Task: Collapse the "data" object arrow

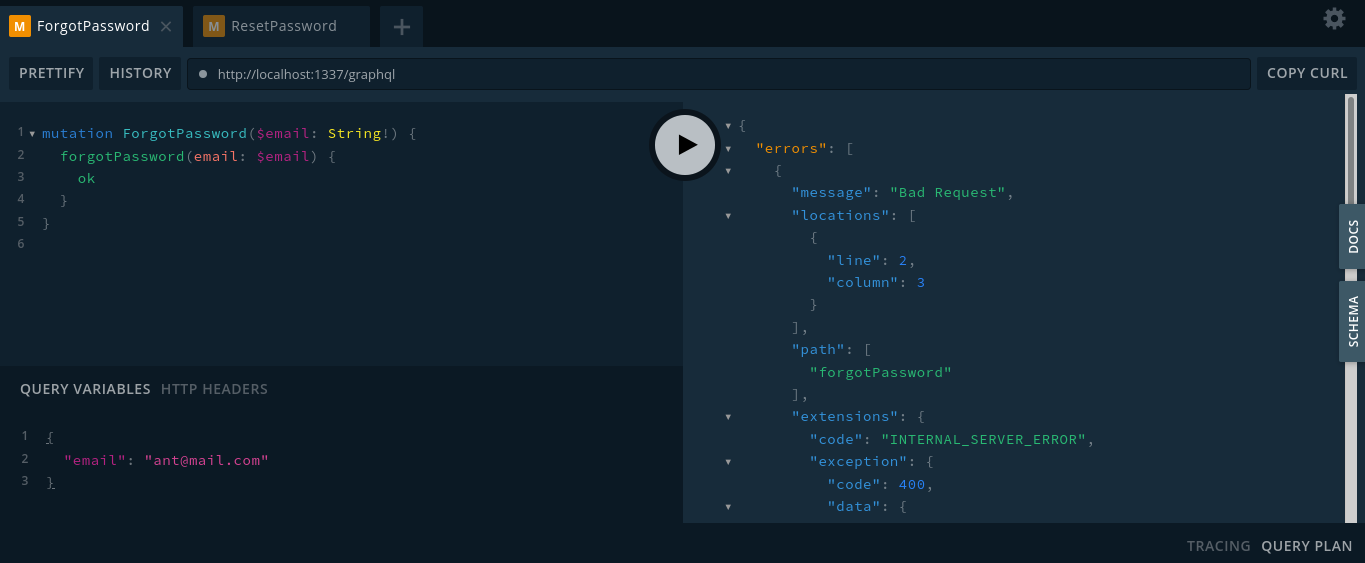Action: tap(728, 507)
